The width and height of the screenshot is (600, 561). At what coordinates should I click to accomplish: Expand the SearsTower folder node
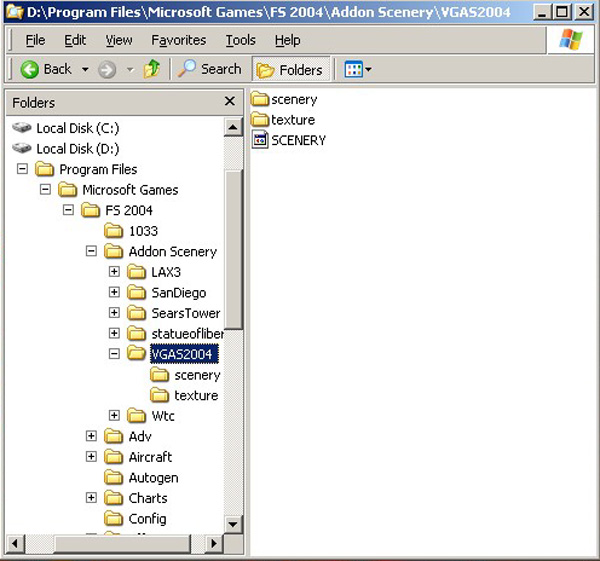[114, 313]
